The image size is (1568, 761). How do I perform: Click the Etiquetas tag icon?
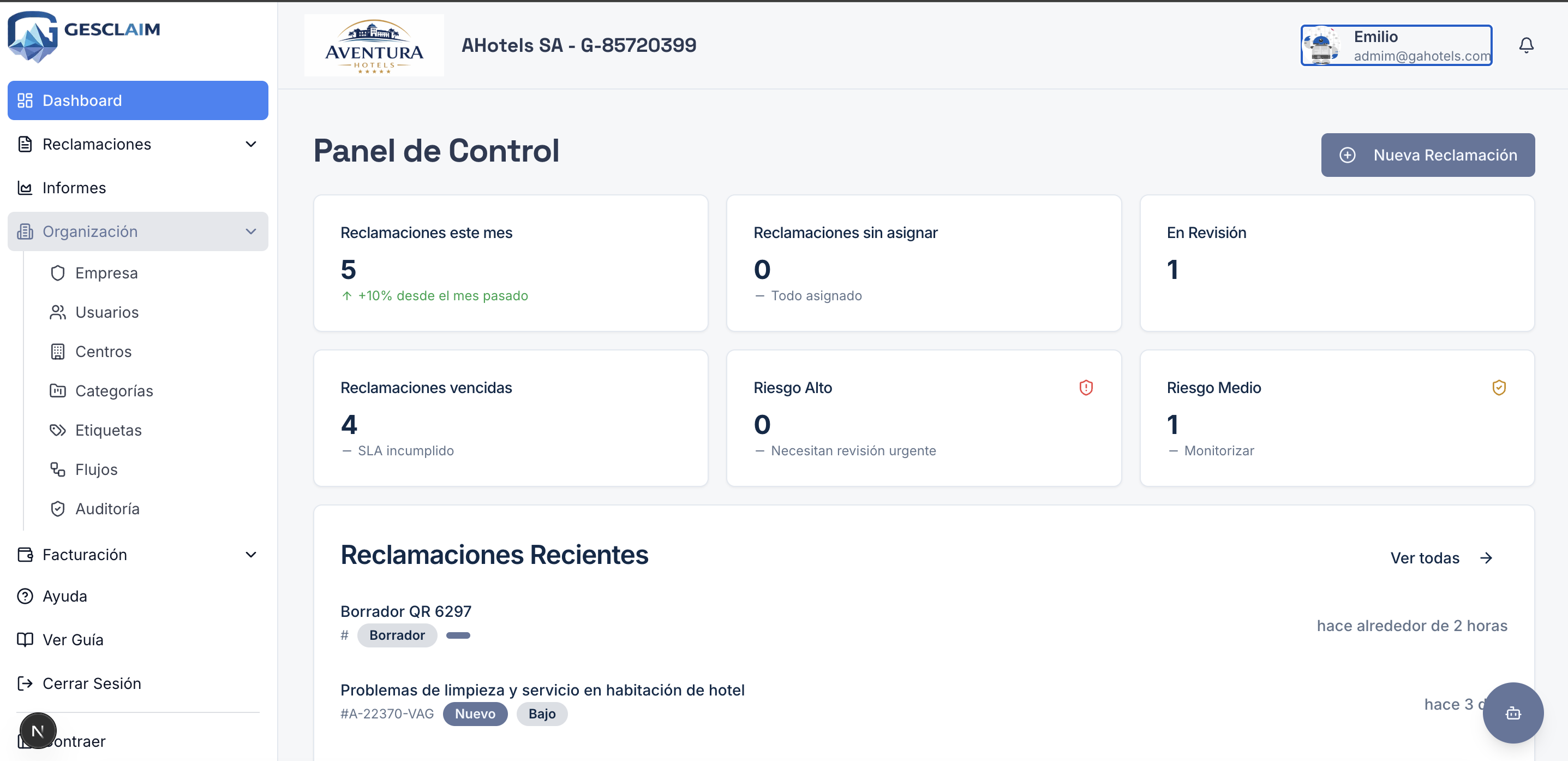pyautogui.click(x=58, y=430)
